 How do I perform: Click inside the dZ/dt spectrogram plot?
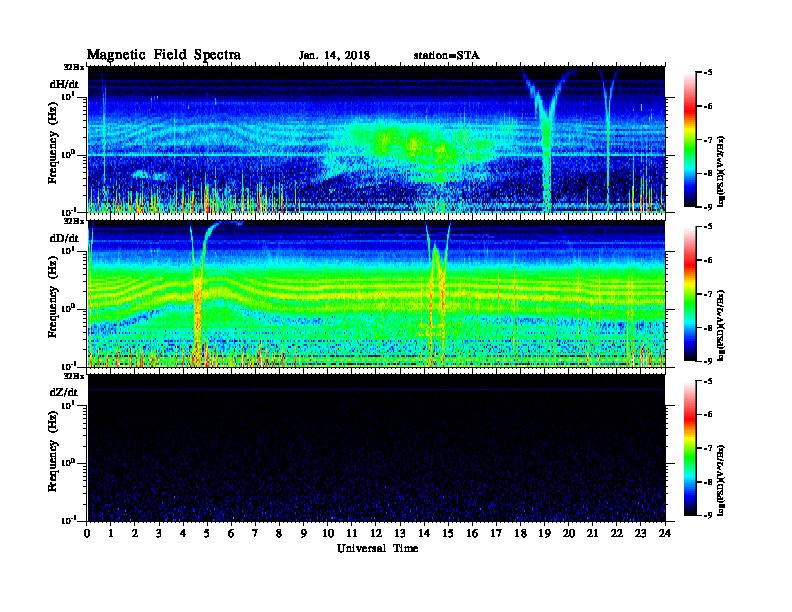(x=376, y=448)
